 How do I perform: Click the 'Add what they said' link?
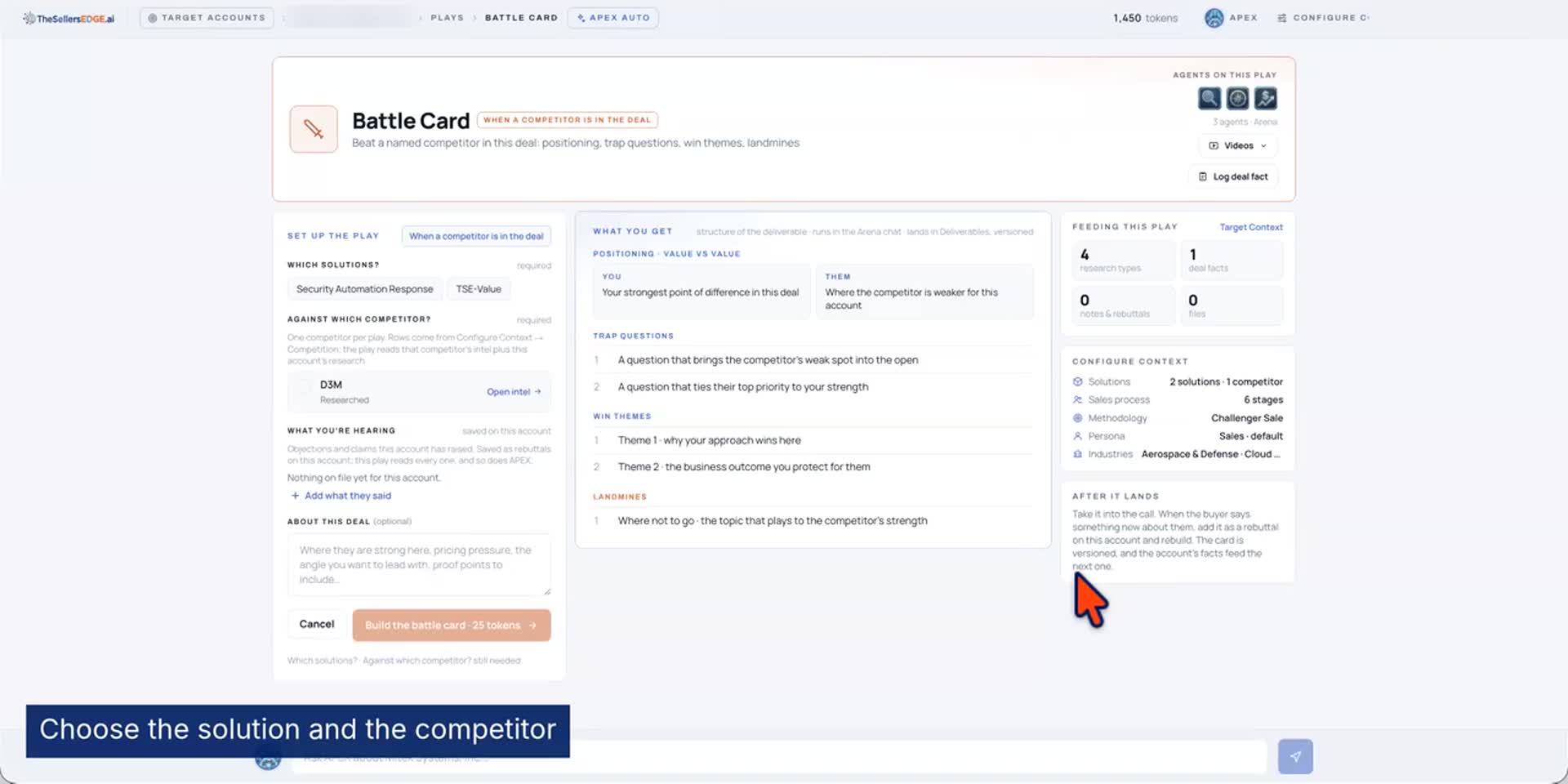(341, 496)
